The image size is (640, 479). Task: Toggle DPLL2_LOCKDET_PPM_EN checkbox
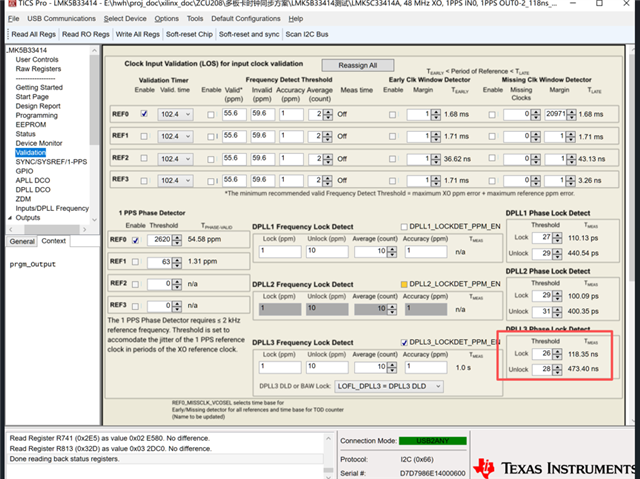click(x=404, y=284)
